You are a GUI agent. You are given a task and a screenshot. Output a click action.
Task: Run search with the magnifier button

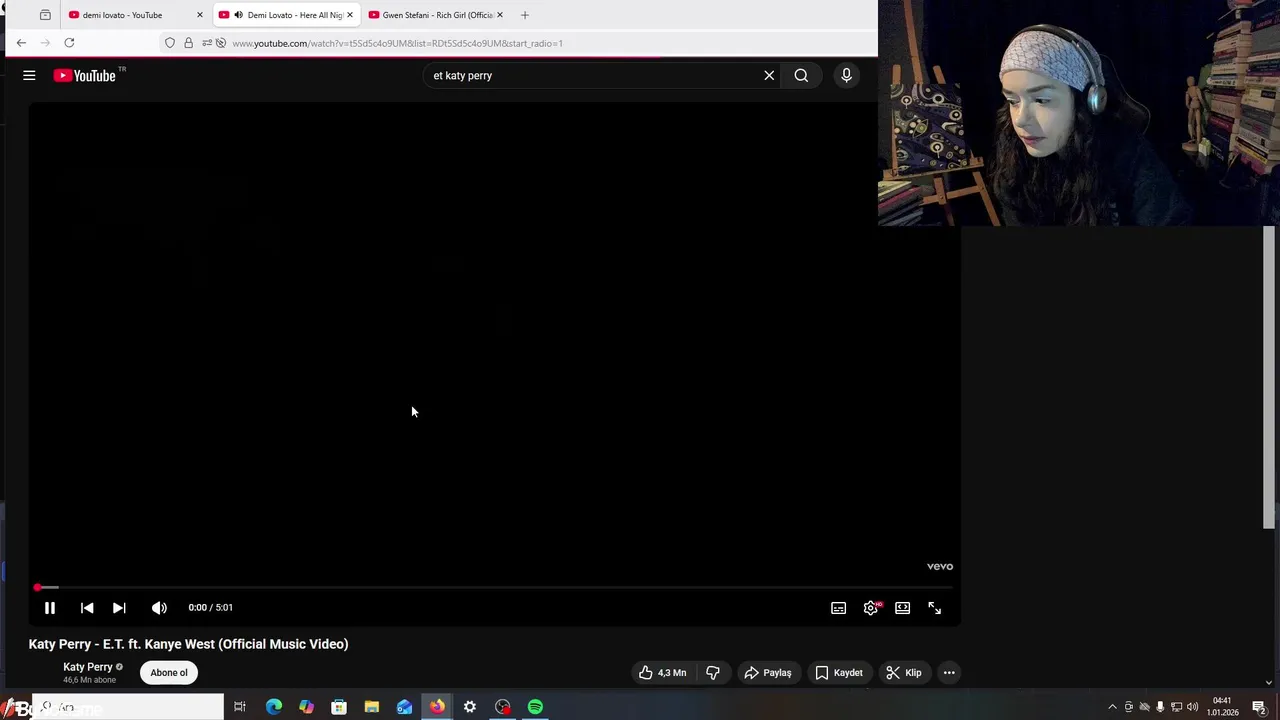pos(801,75)
